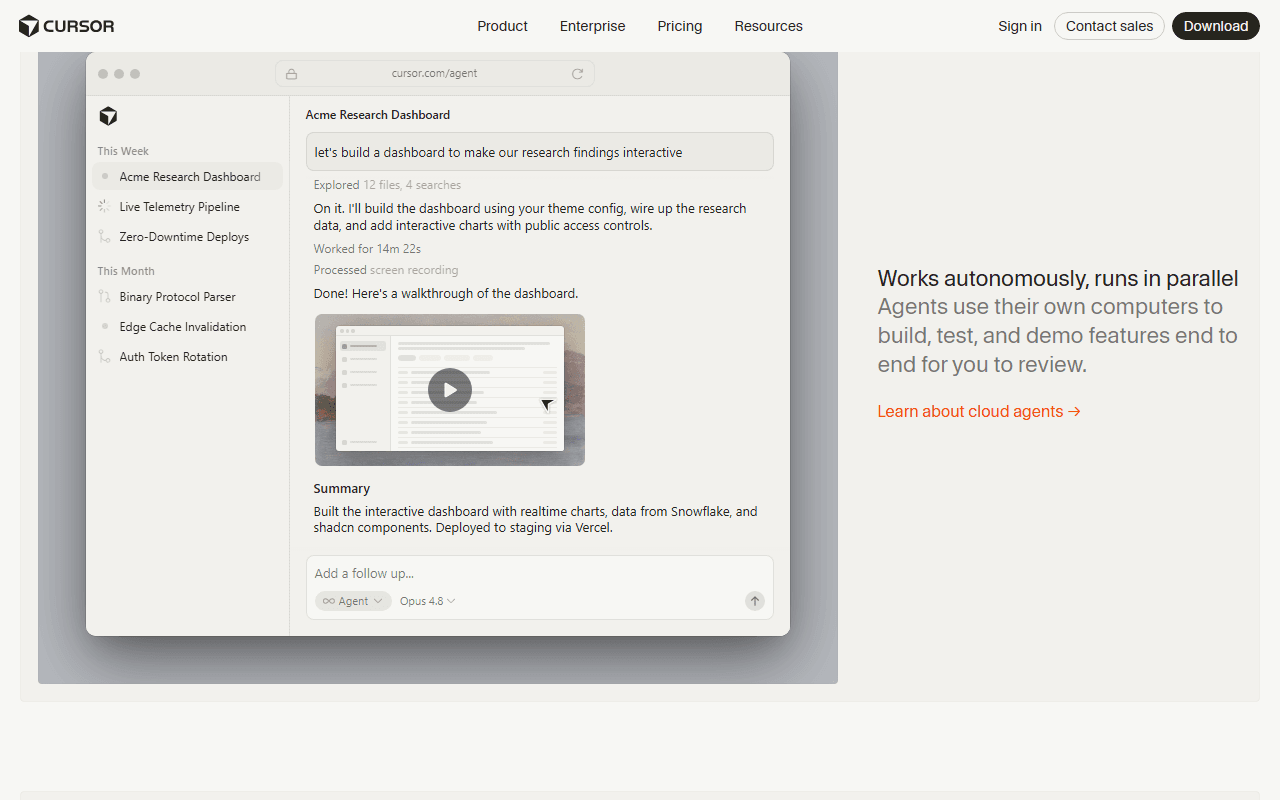Click the This Week section label

tap(123, 151)
